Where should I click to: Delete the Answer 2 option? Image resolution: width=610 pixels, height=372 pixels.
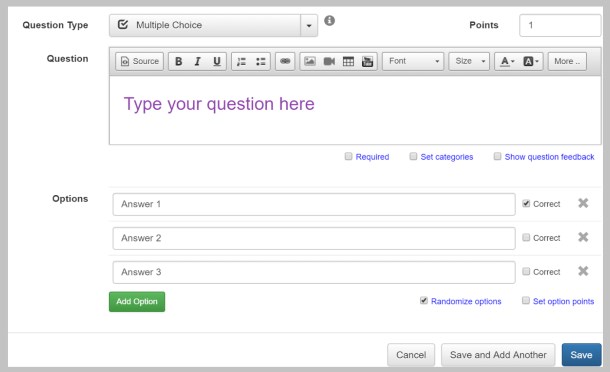tap(583, 237)
